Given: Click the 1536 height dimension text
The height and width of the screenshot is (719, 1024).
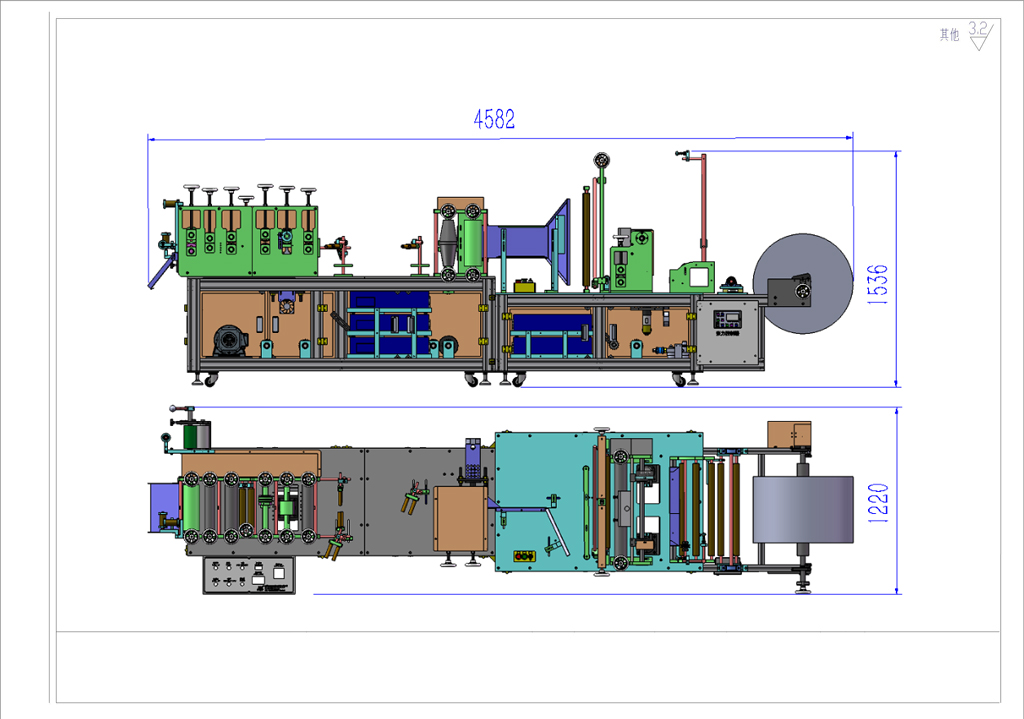Looking at the screenshot, I should (x=877, y=285).
